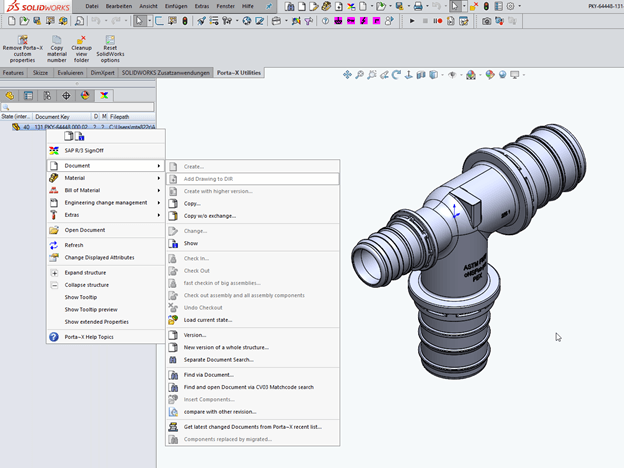Image resolution: width=624 pixels, height=468 pixels.
Task: Click Cleanup view folder icon
Action: tap(81, 41)
